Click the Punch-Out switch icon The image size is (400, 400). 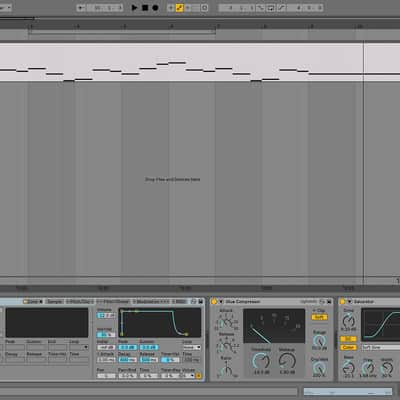[282, 8]
